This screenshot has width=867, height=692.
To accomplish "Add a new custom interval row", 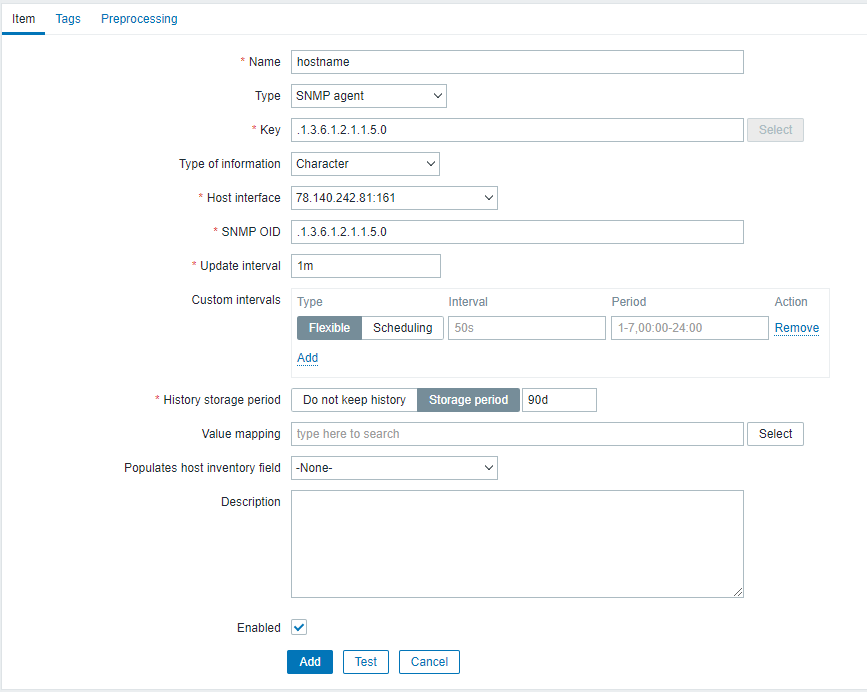I will tap(307, 357).
